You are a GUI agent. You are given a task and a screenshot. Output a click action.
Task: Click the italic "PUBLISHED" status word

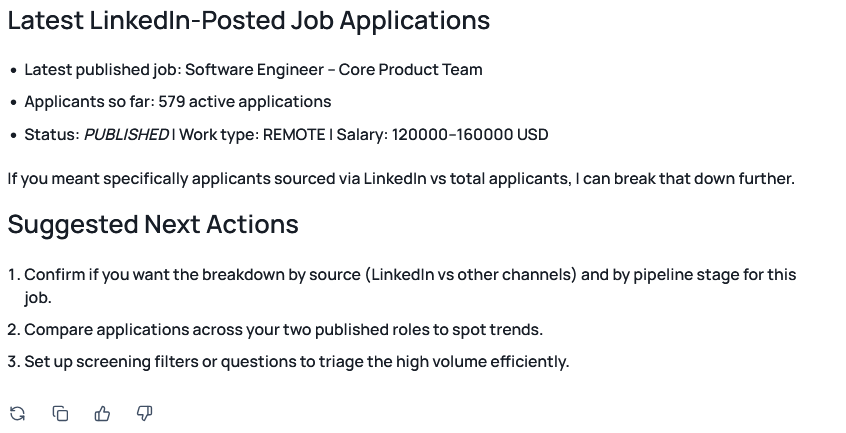(x=126, y=135)
